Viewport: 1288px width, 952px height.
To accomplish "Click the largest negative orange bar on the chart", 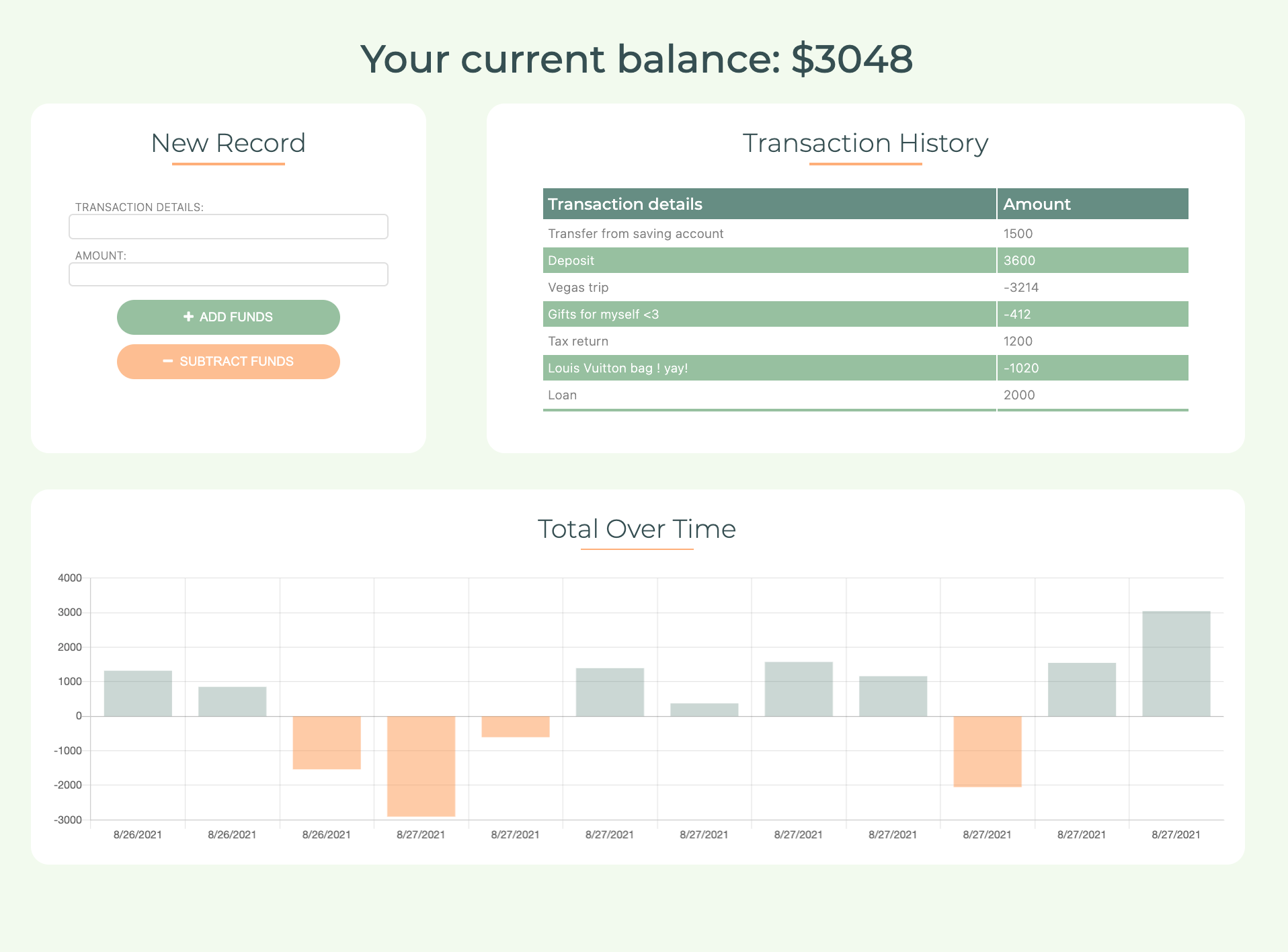I will pos(421,766).
